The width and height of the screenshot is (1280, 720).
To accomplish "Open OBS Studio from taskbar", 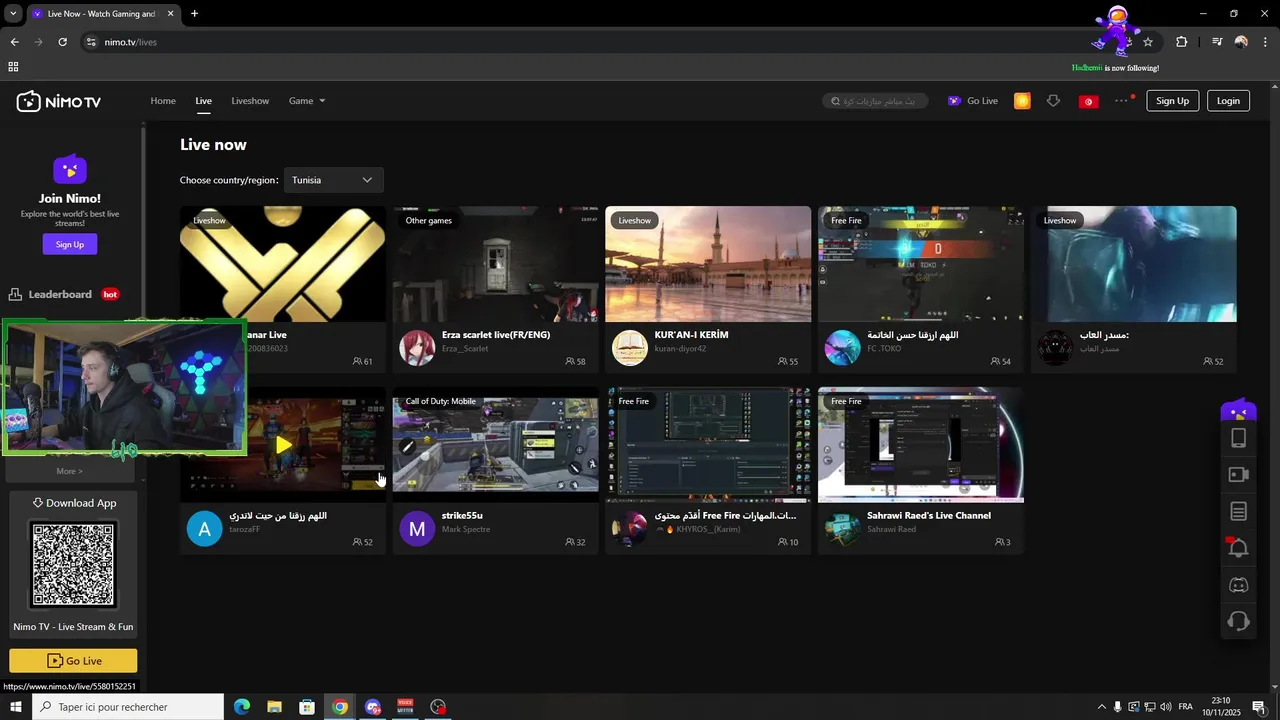I will coord(438,707).
